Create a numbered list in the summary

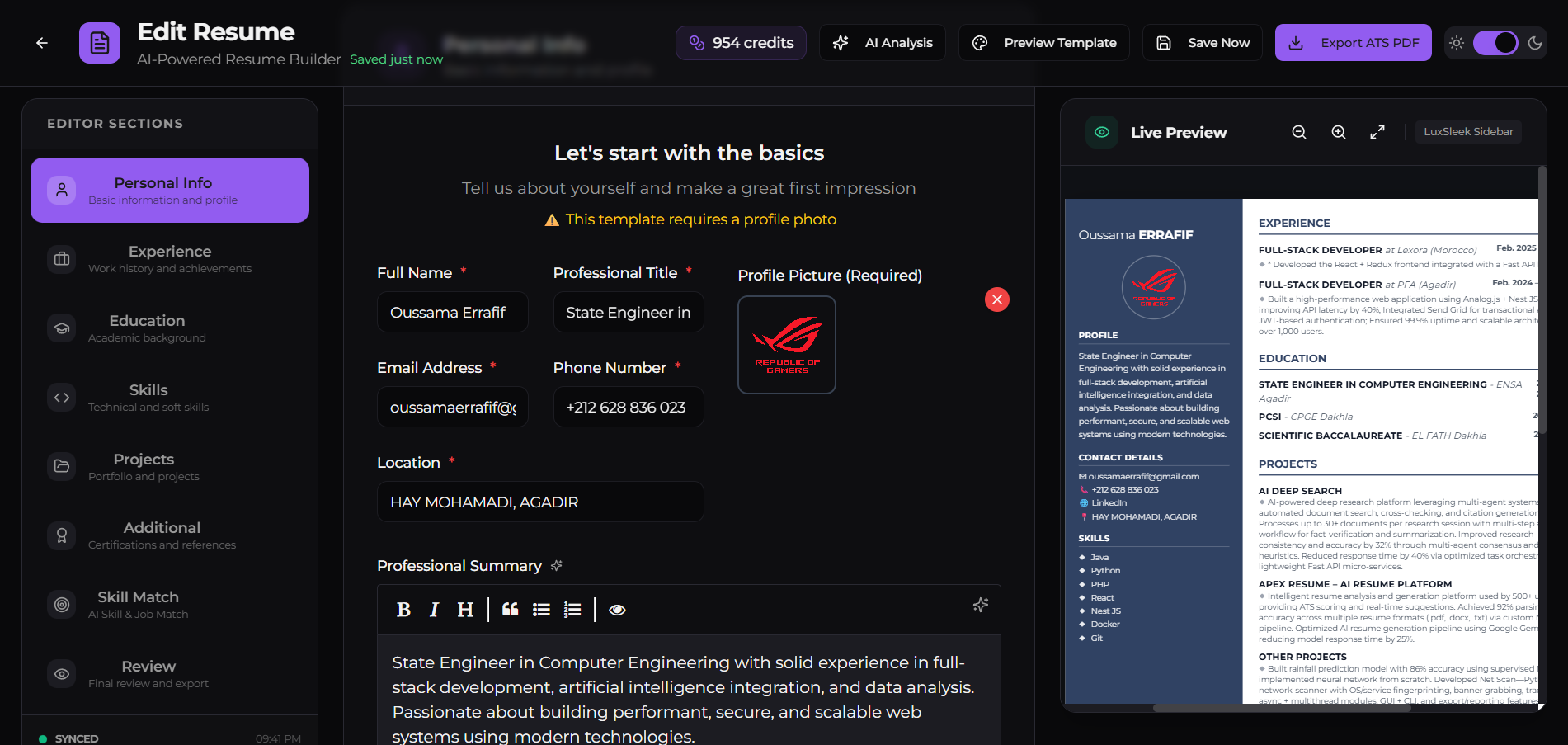click(x=572, y=610)
